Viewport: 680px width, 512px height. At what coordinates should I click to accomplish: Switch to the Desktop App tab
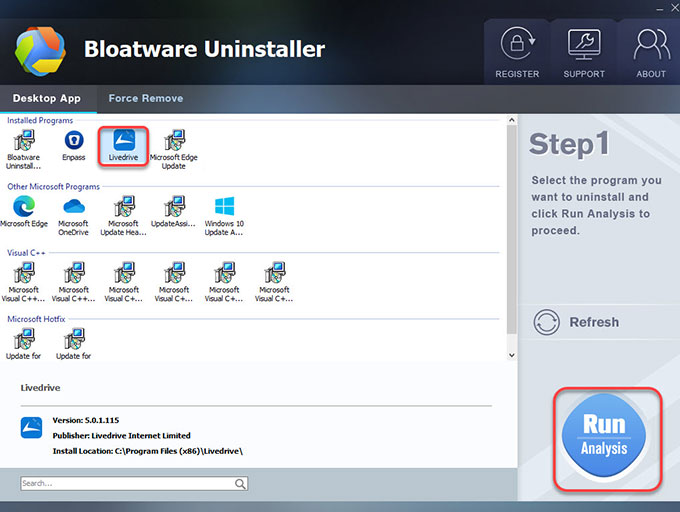47,98
